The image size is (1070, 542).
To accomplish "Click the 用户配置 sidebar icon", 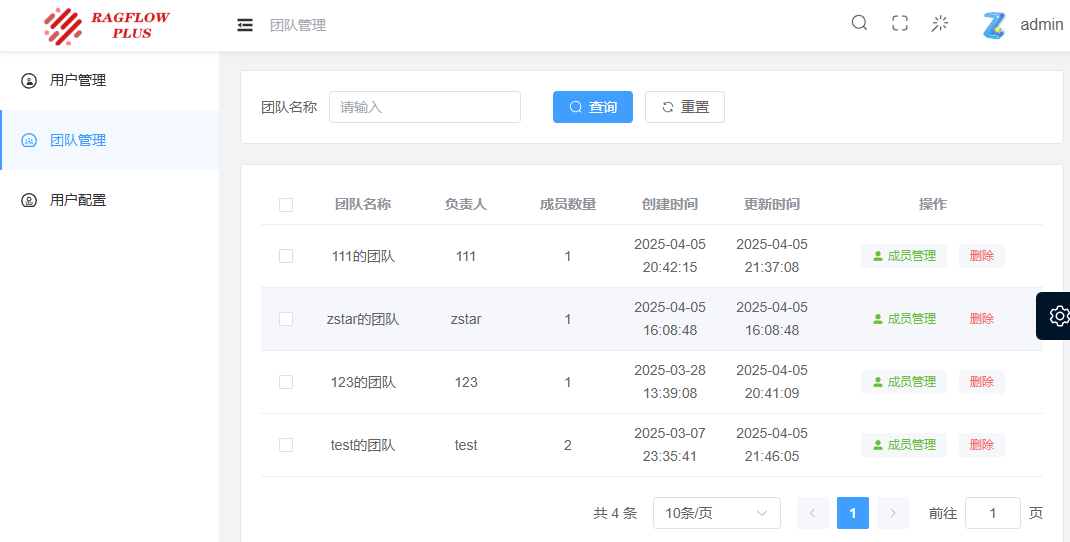I will [x=29, y=201].
